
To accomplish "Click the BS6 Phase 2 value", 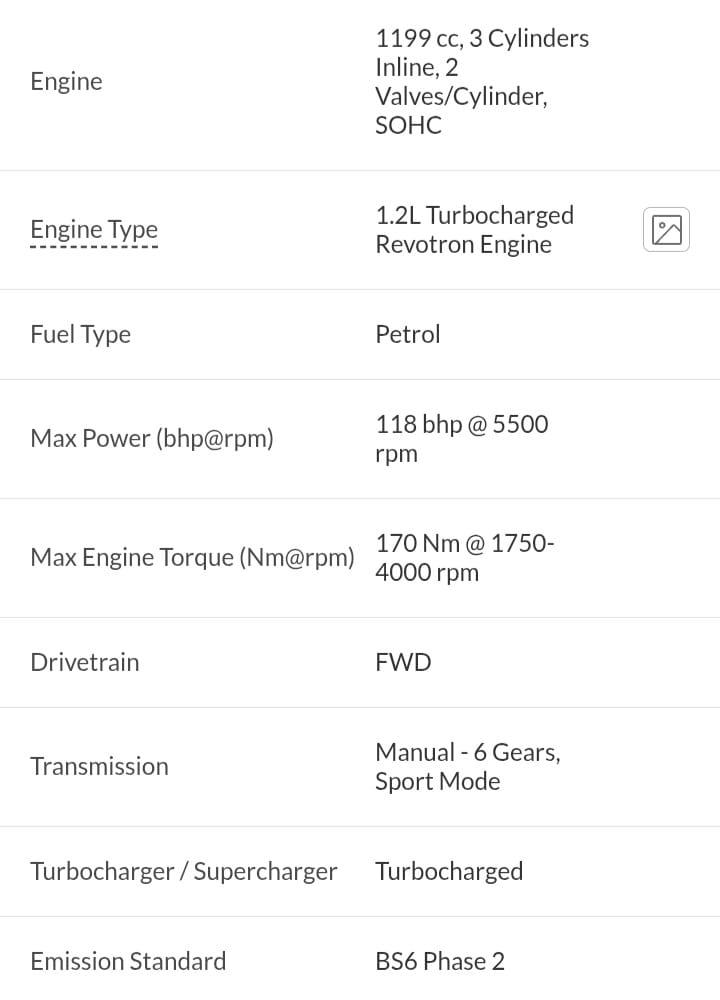I will [440, 961].
